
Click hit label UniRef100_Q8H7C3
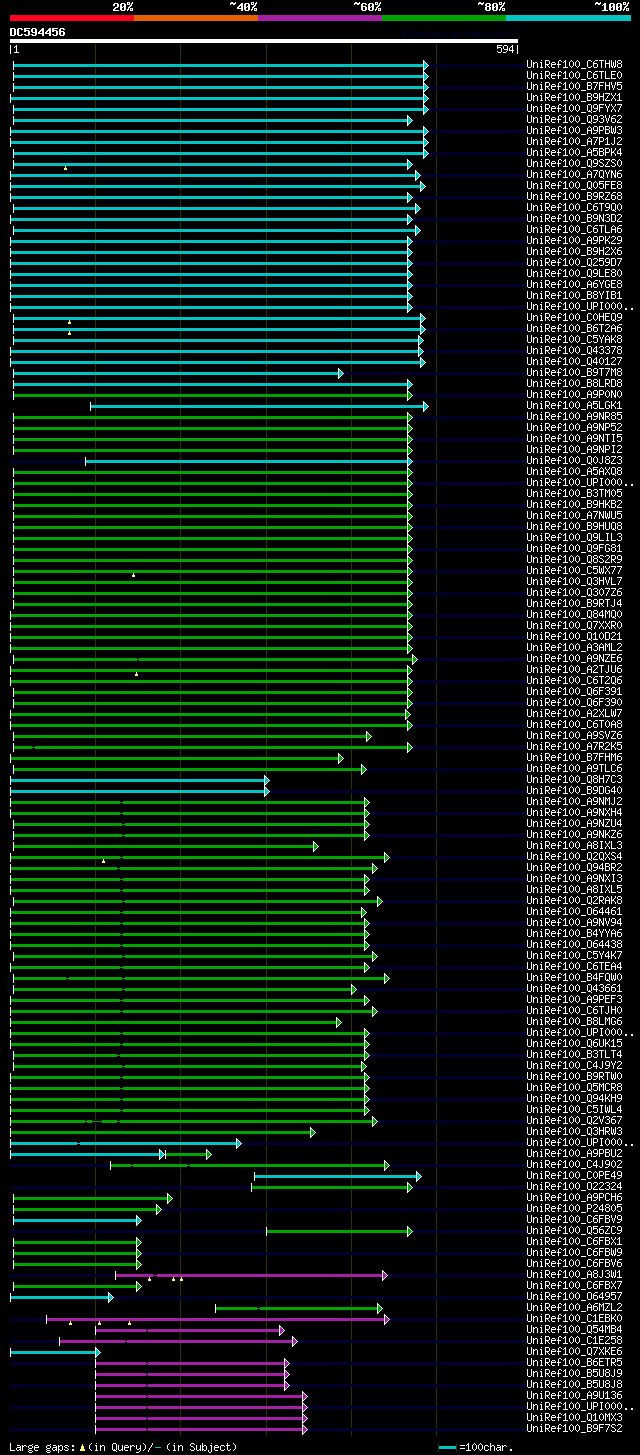(574, 779)
